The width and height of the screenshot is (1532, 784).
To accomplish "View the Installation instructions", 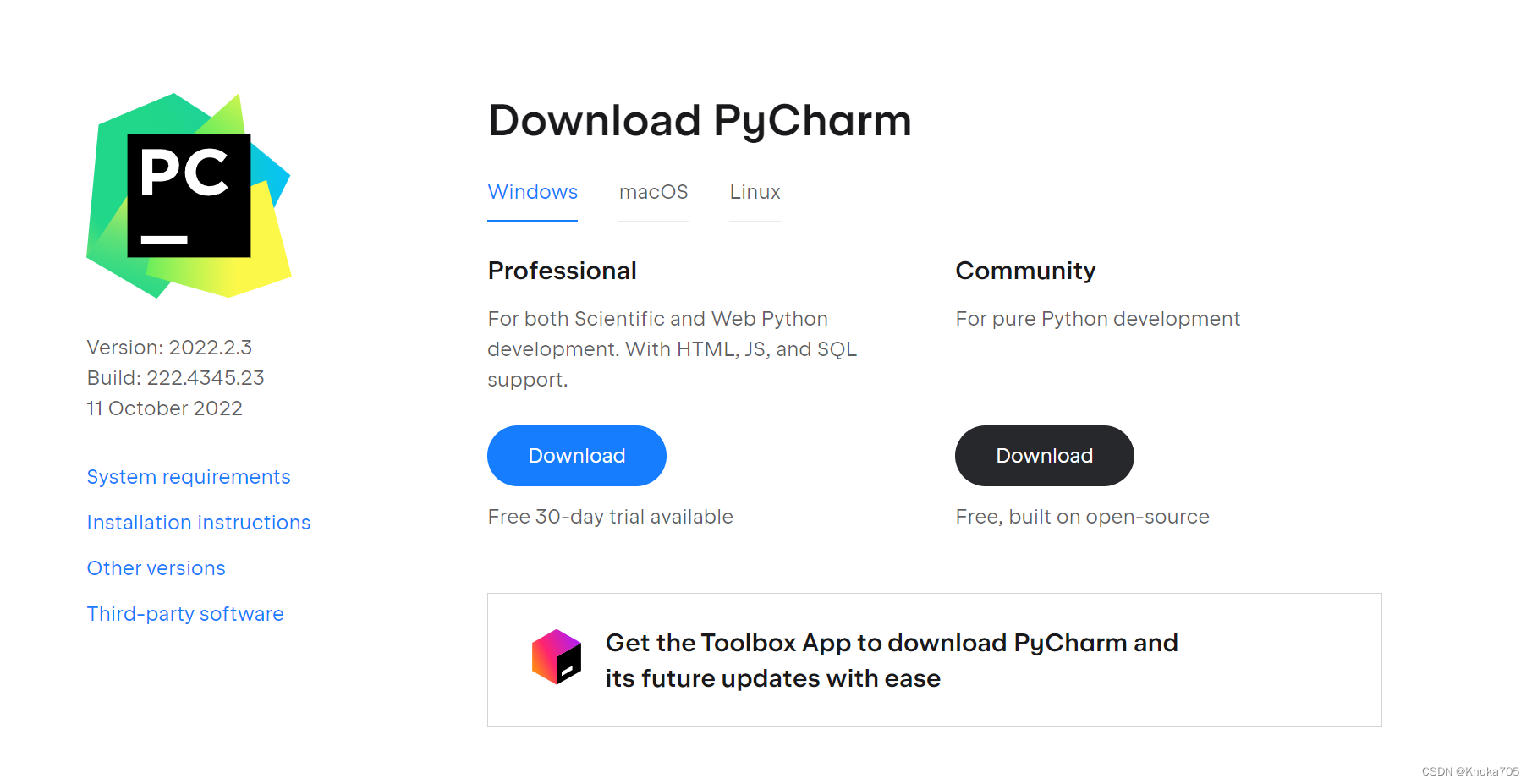I will click(x=198, y=523).
